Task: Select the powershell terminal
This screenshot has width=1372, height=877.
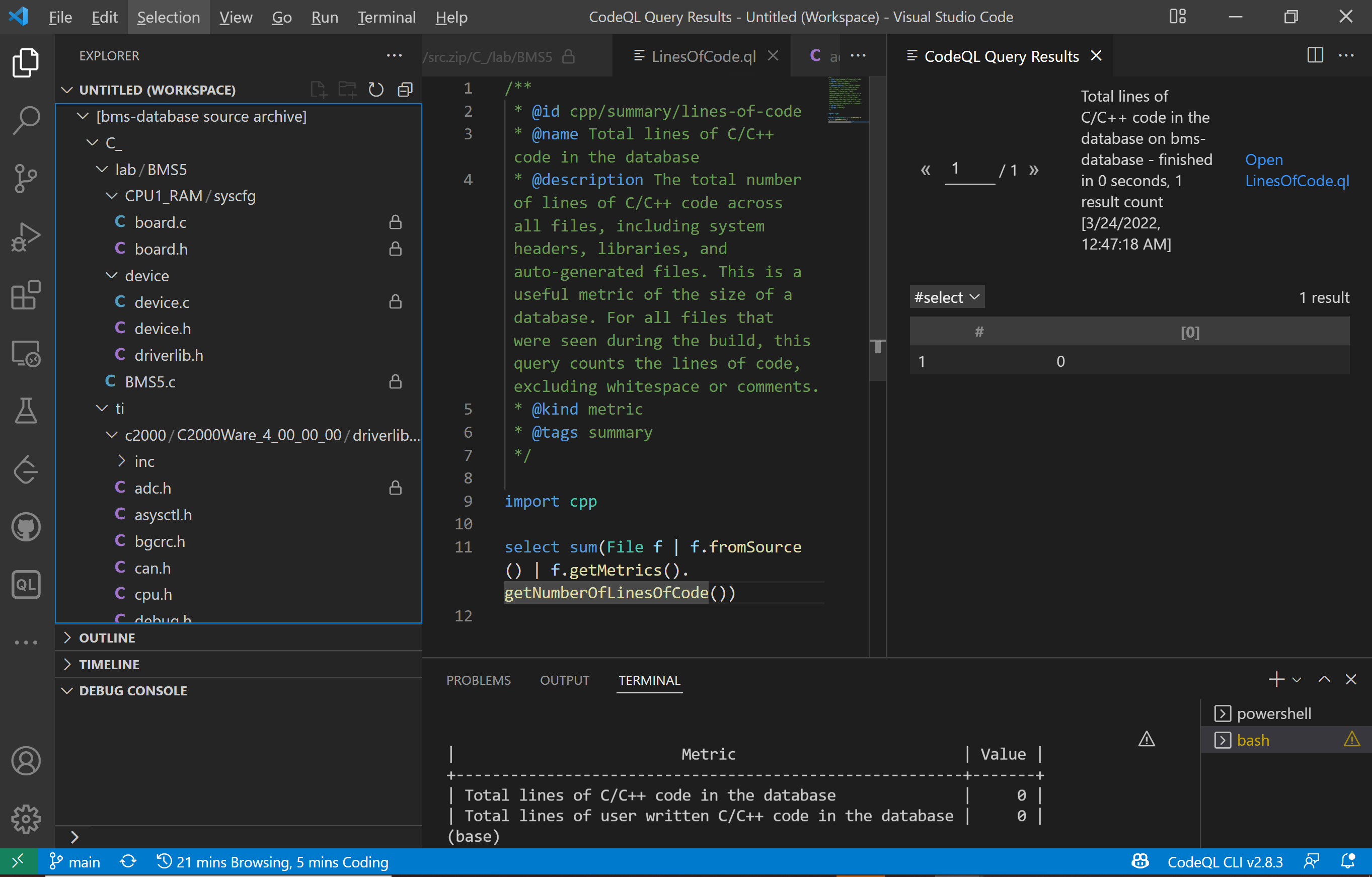Action: tap(1274, 713)
